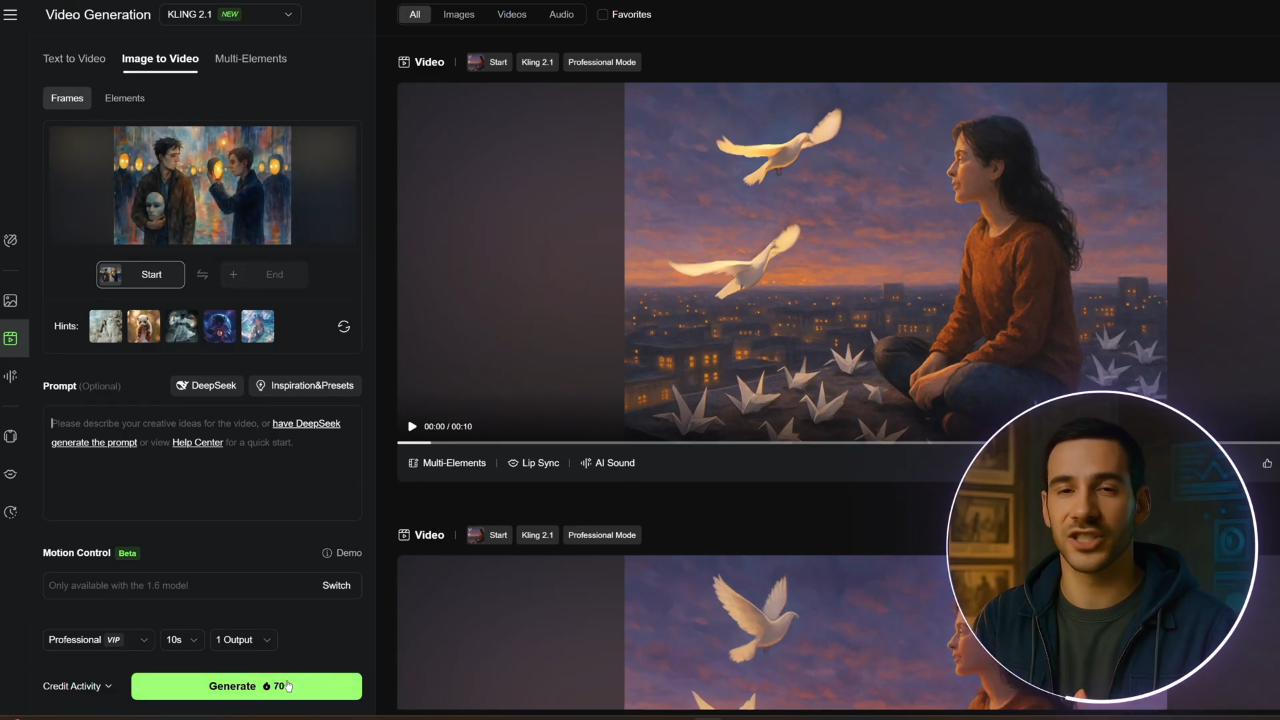1280x720 pixels.
Task: Pick the second hint thumbnail
Action: pyautogui.click(x=143, y=326)
